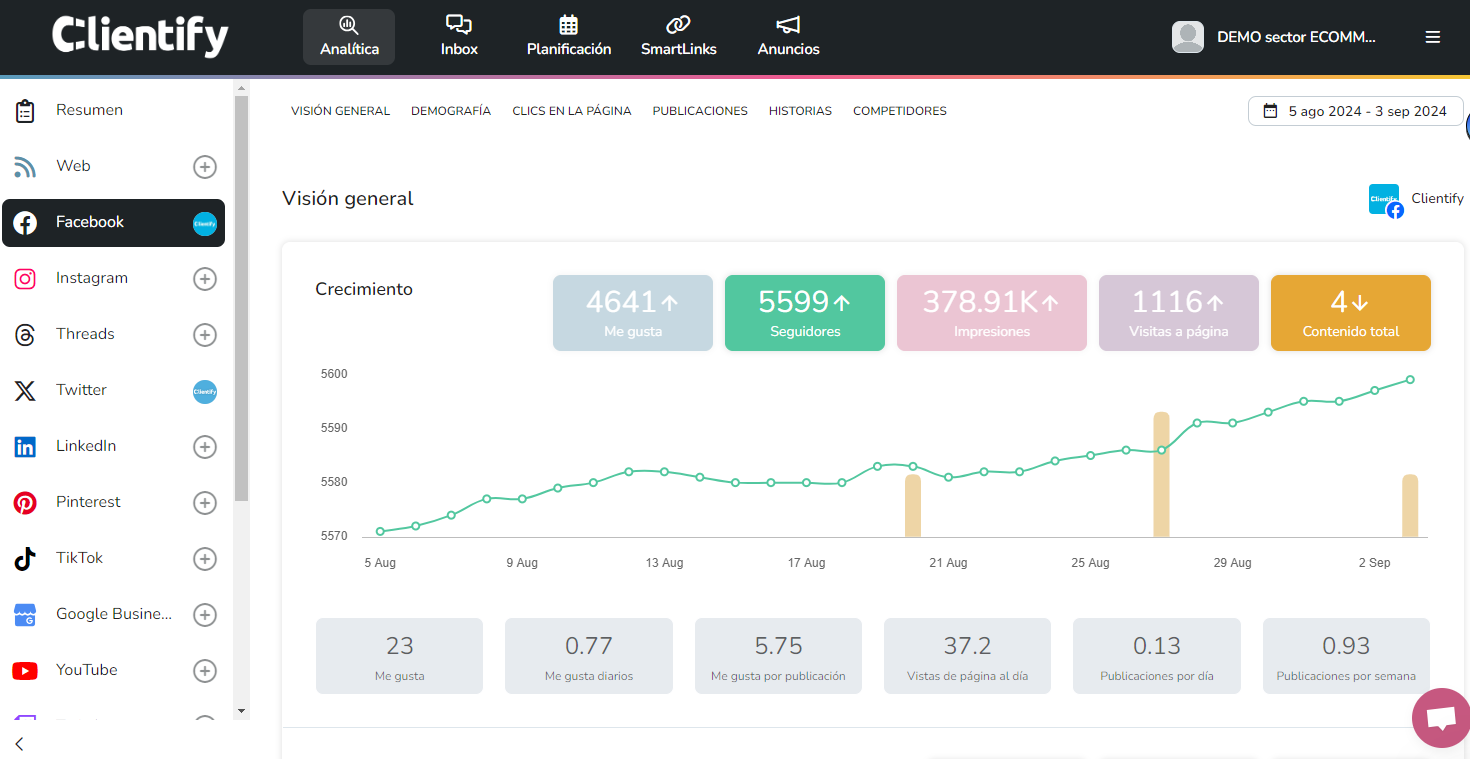Switch to the Historias tab

[800, 111]
